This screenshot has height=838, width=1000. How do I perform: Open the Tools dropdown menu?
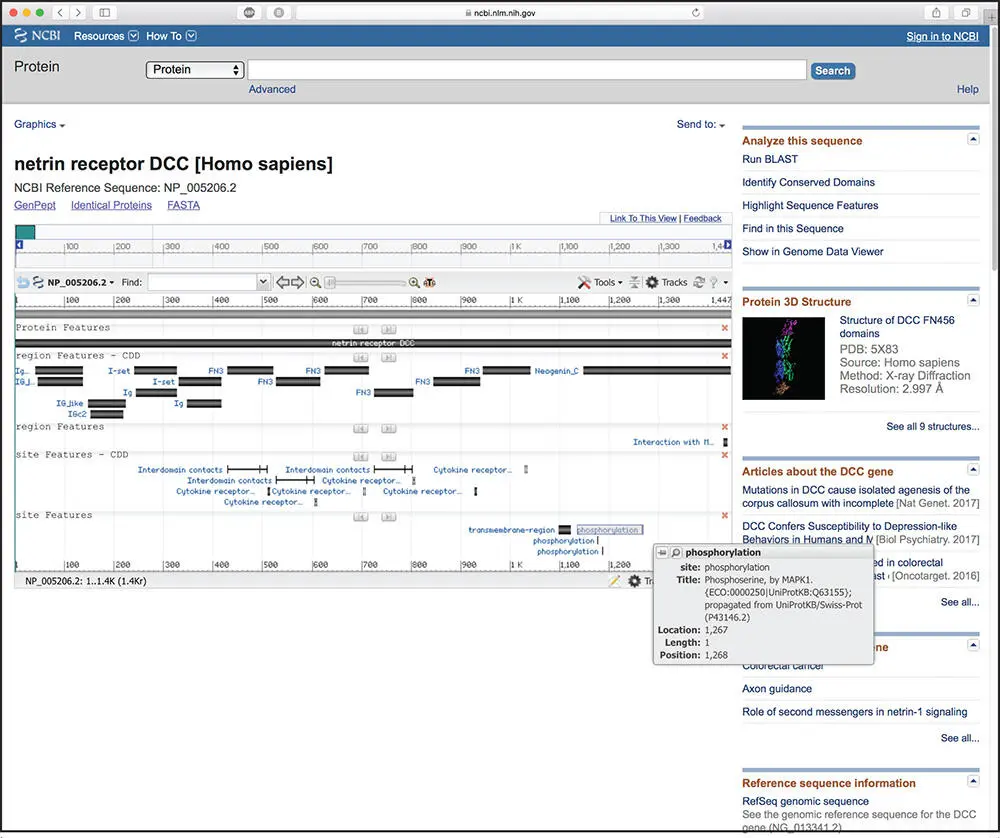click(x=608, y=282)
